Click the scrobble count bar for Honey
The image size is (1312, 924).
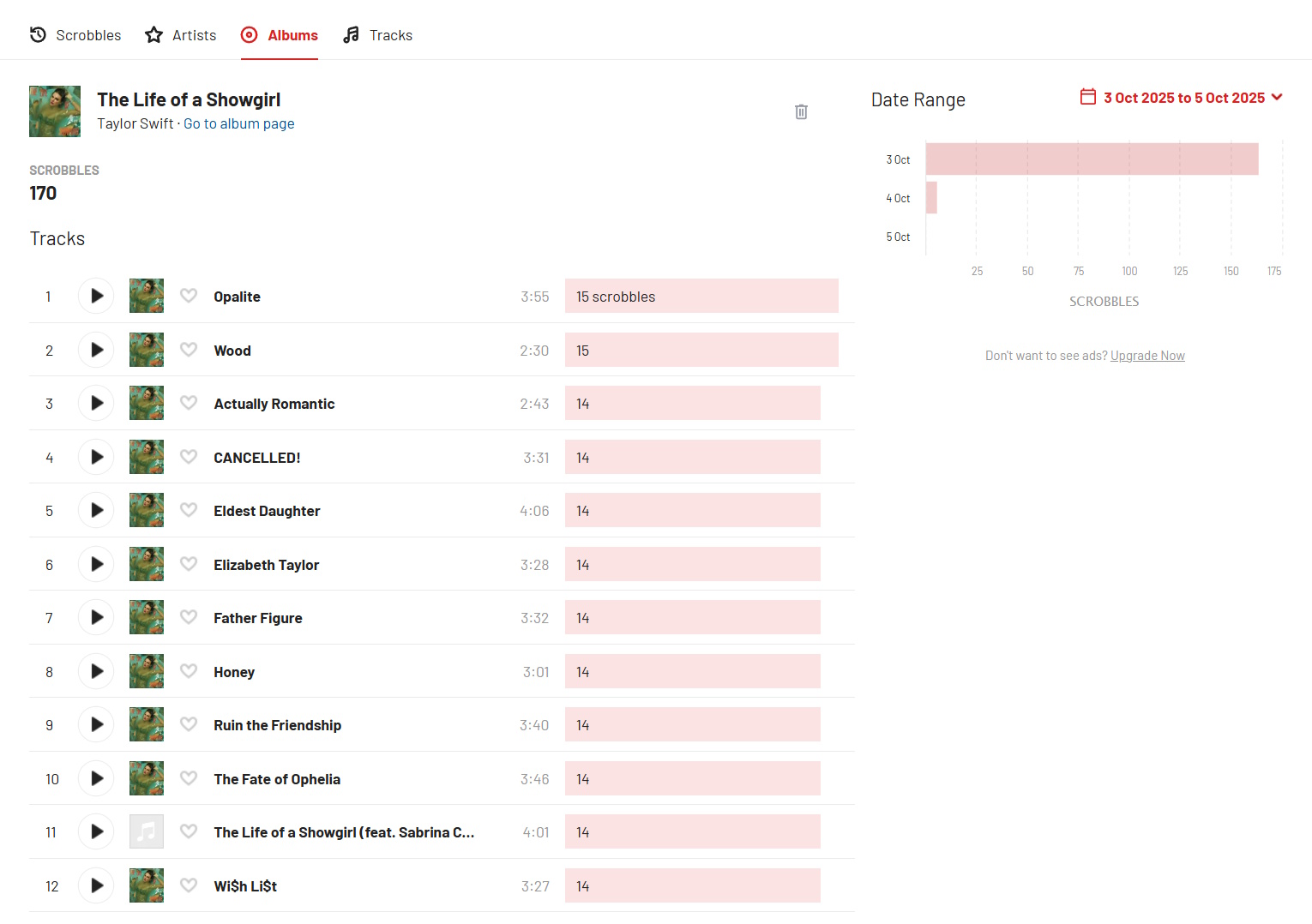[693, 671]
